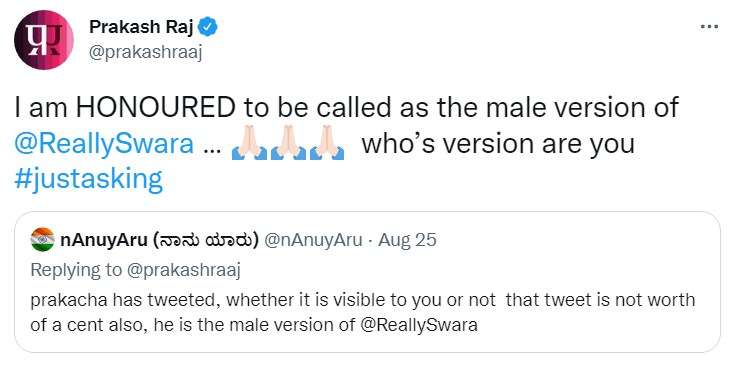The height and width of the screenshot is (370, 742).
Task: Click the middle folded hands emoji
Action: pos(288,144)
